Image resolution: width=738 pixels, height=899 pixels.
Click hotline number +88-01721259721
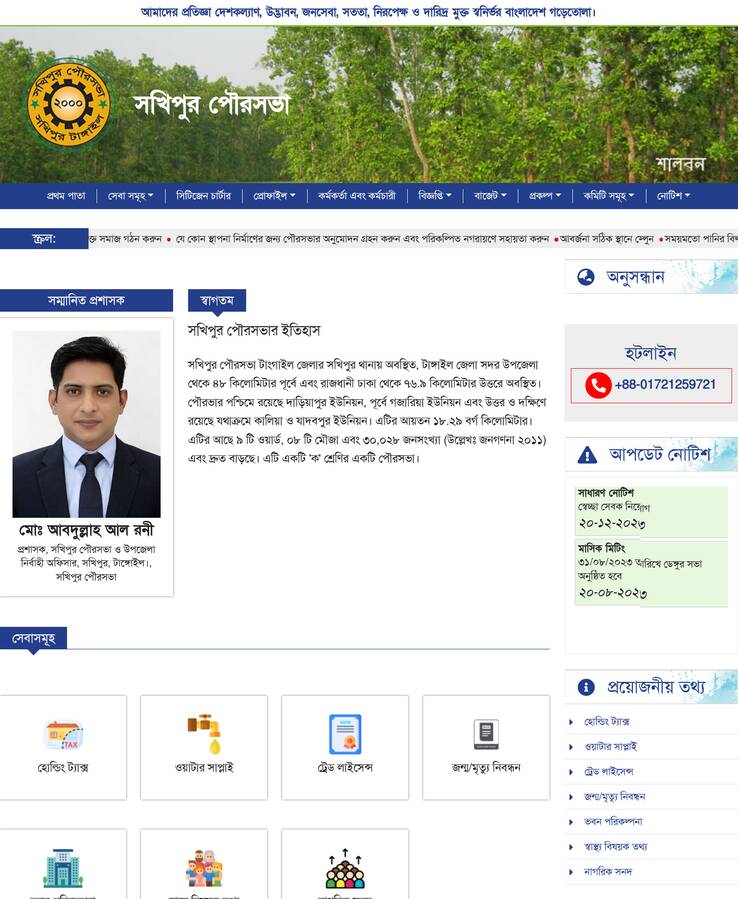[x=665, y=385]
